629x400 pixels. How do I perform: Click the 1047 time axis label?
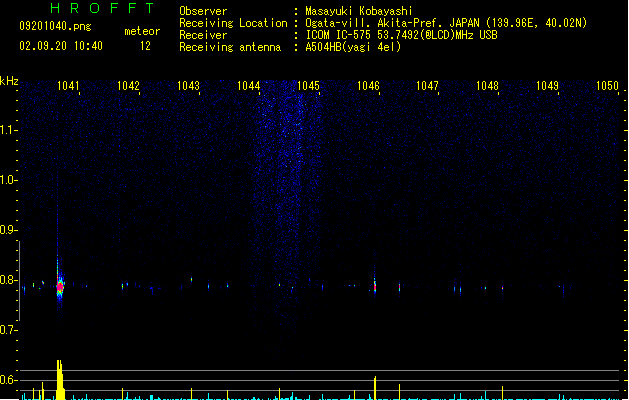[427, 86]
